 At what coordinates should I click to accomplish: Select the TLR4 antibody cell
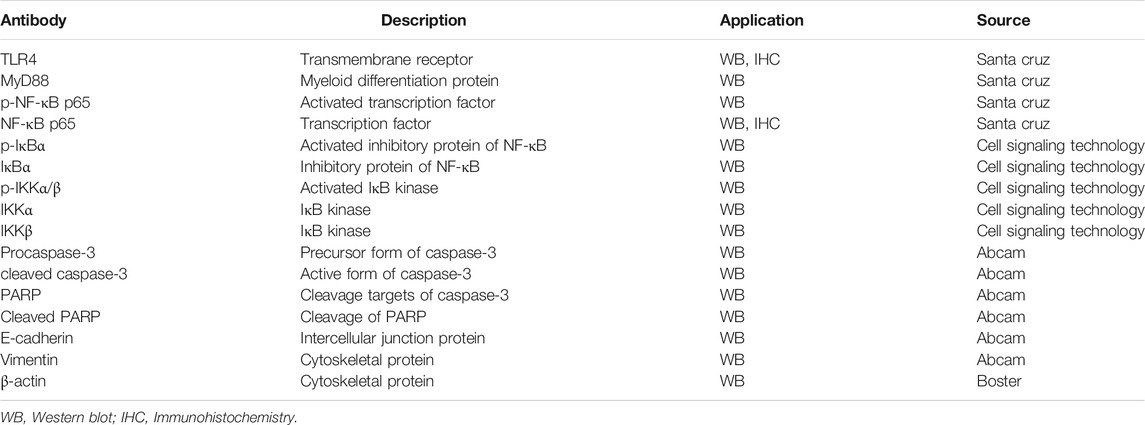[19, 60]
